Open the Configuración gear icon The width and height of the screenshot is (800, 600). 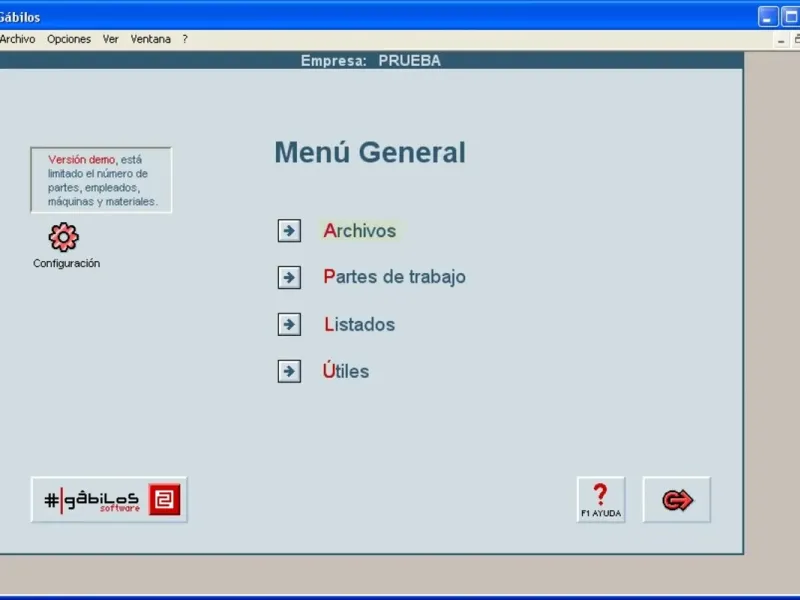63,237
